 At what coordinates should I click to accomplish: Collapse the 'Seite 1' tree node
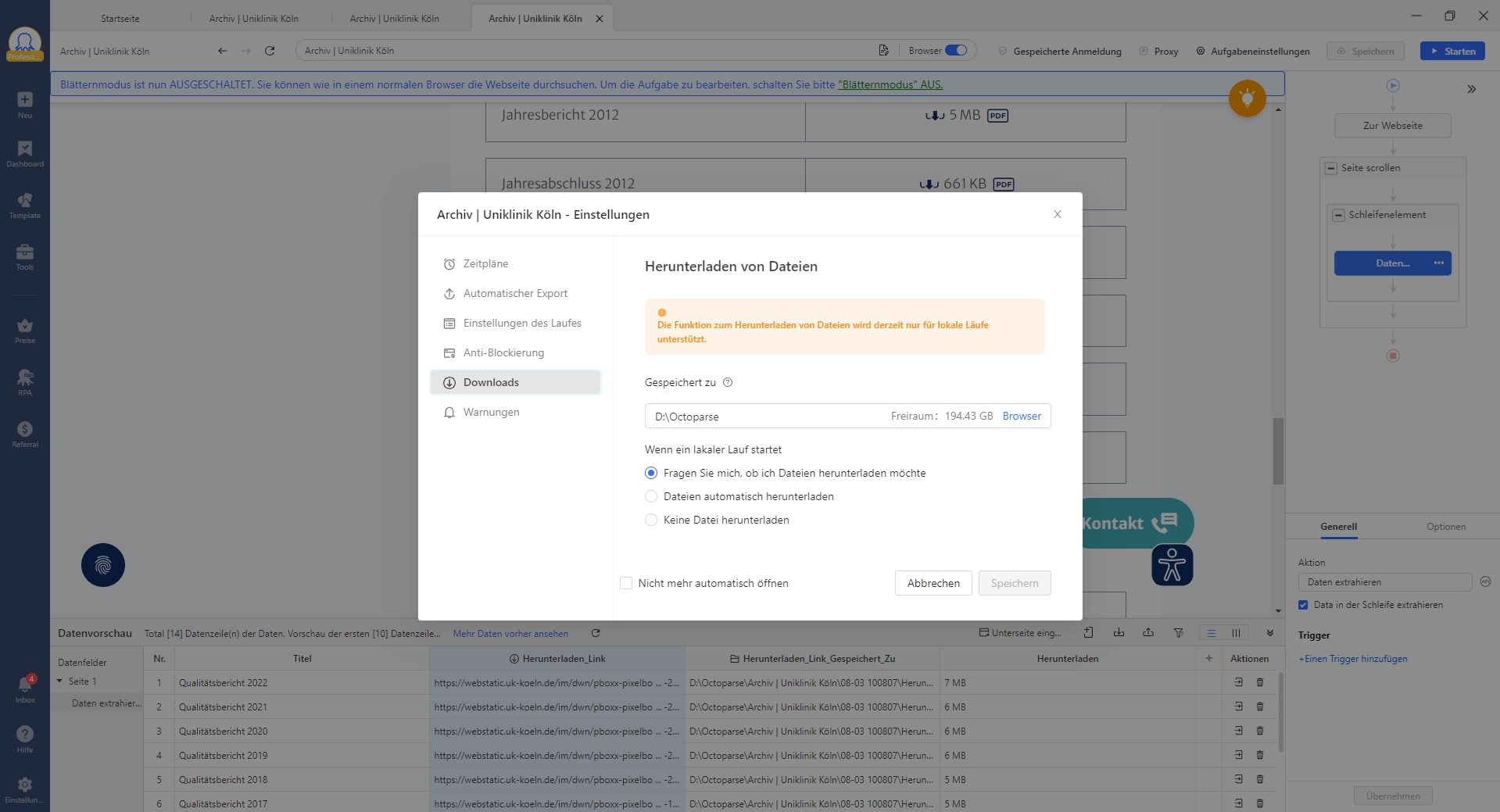pos(59,681)
